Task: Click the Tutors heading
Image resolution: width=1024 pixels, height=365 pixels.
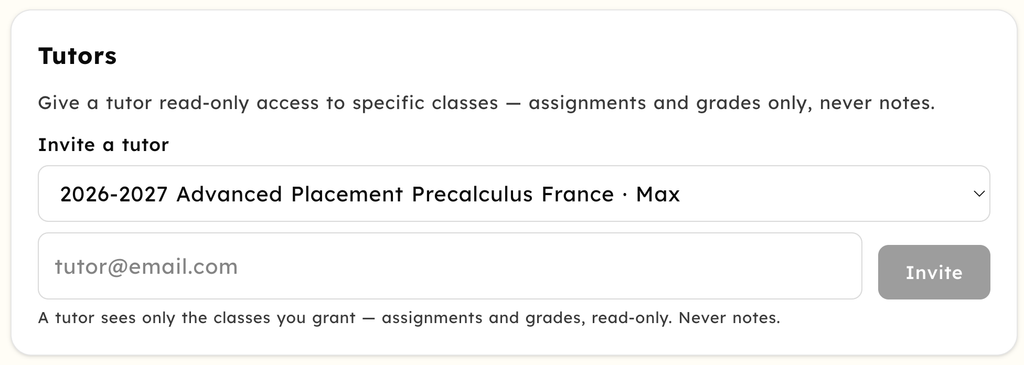Action: pyautogui.click(x=77, y=56)
